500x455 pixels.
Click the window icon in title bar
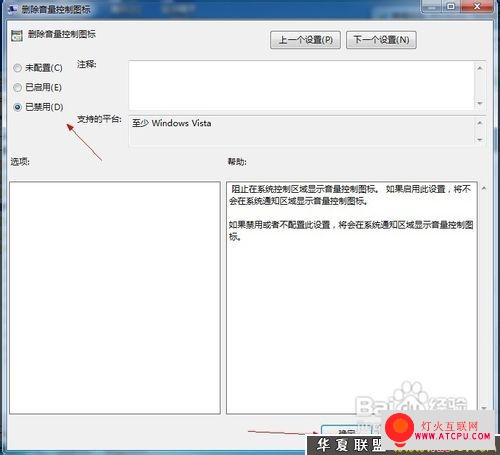[x=12, y=9]
